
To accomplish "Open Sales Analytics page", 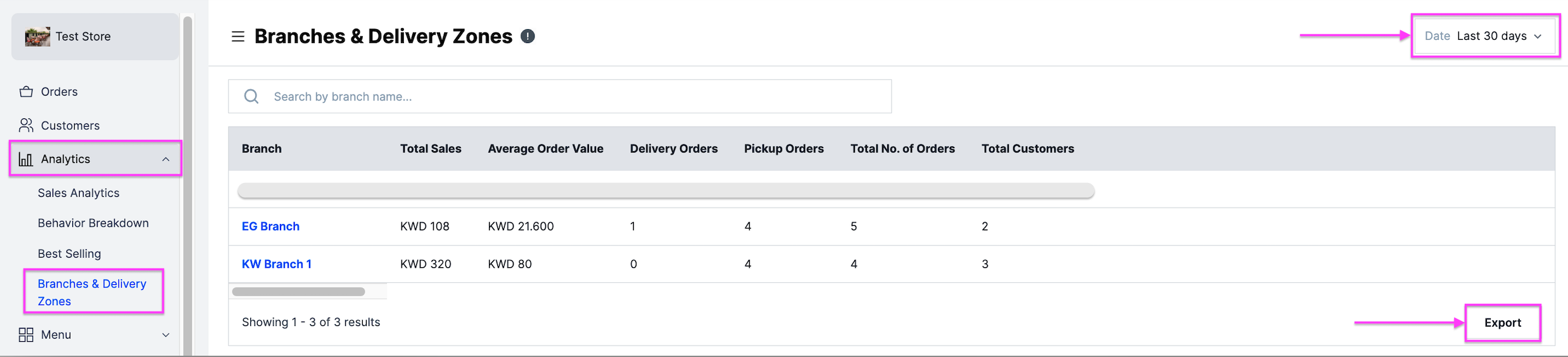I will pyautogui.click(x=79, y=193).
